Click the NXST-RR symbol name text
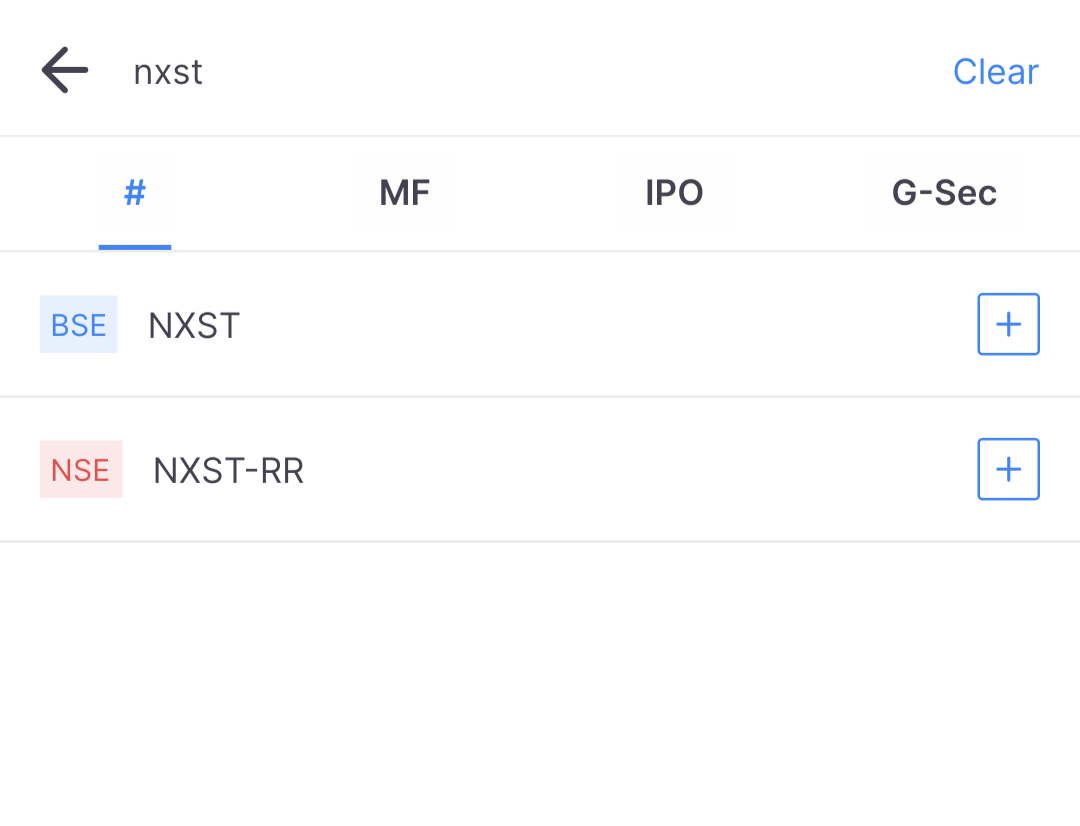The height and width of the screenshot is (826, 1080). pos(229,471)
